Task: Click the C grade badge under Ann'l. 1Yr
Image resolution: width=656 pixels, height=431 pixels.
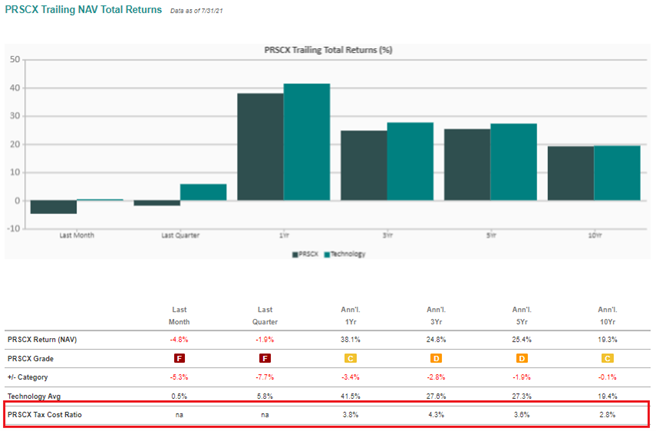Action: 350,359
